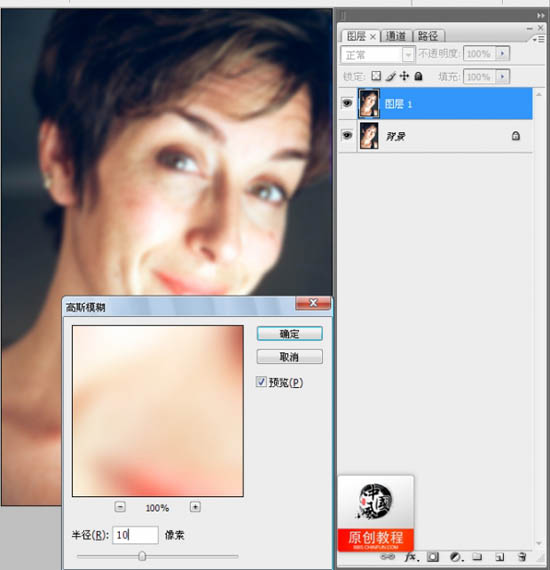The height and width of the screenshot is (570, 550).
Task: Zoom out the Gaussian Blur preview
Action: tap(120, 507)
